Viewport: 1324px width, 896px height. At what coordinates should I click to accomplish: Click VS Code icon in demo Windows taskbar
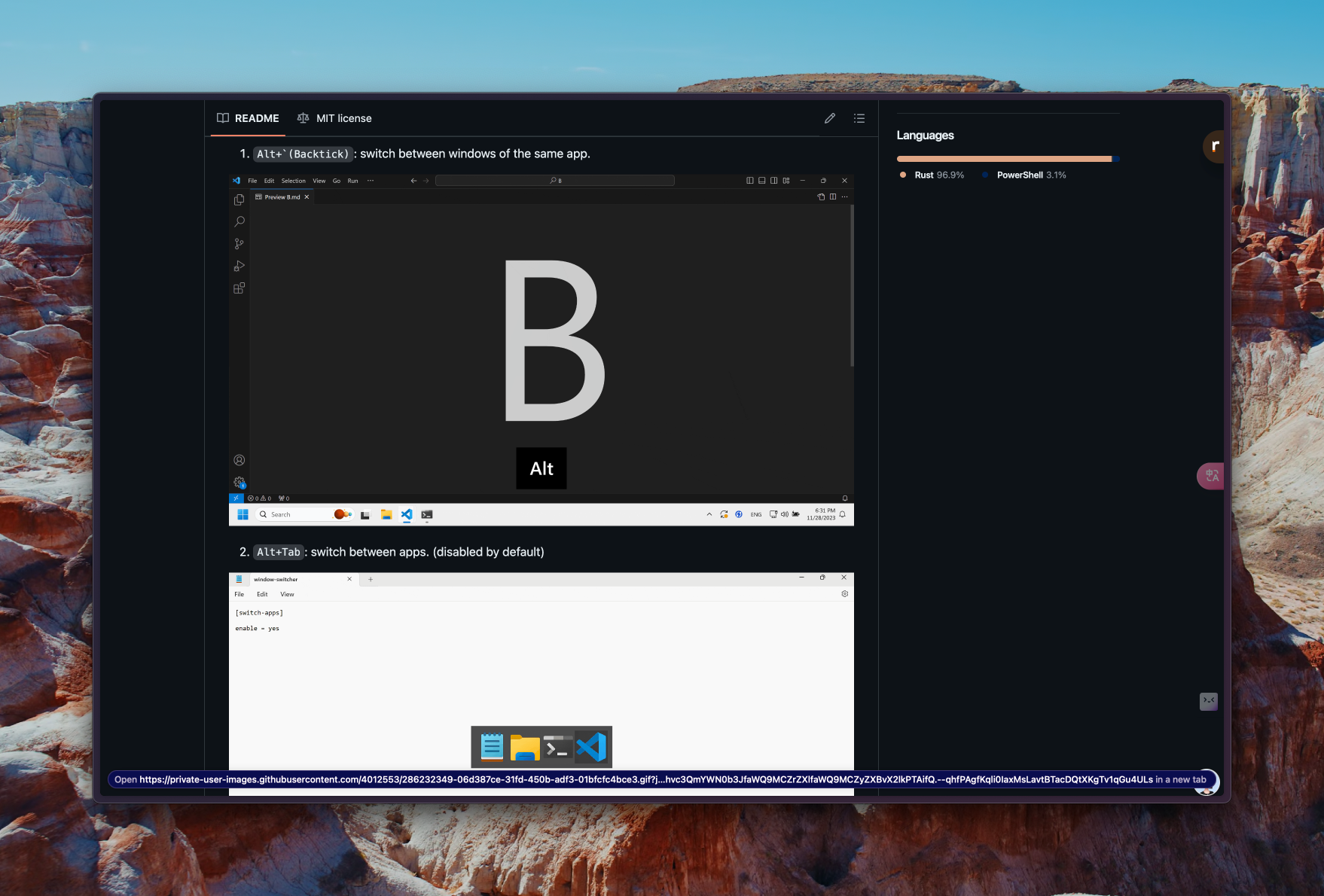[407, 514]
